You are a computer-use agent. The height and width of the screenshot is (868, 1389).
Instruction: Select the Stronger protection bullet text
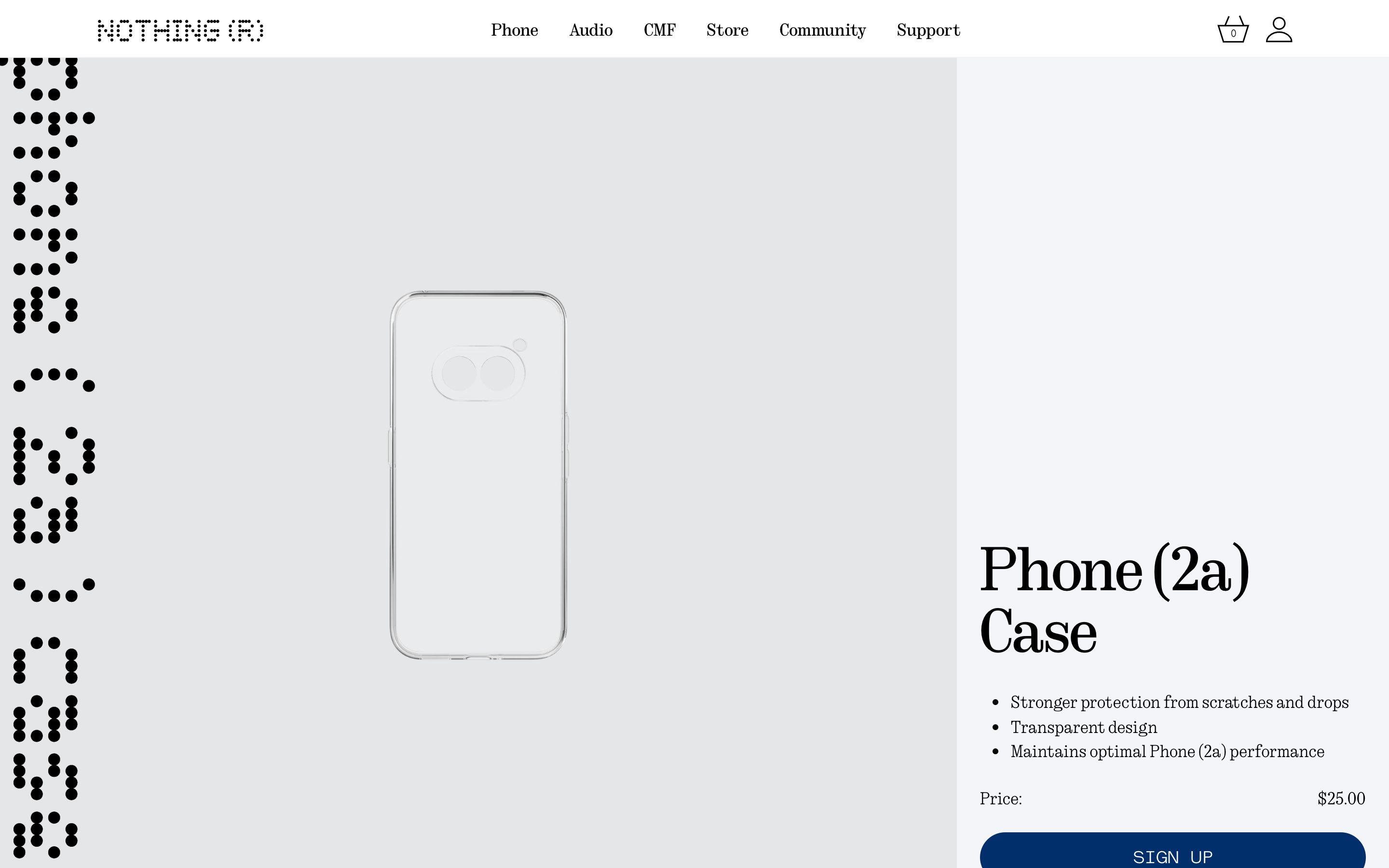pyautogui.click(x=1179, y=703)
